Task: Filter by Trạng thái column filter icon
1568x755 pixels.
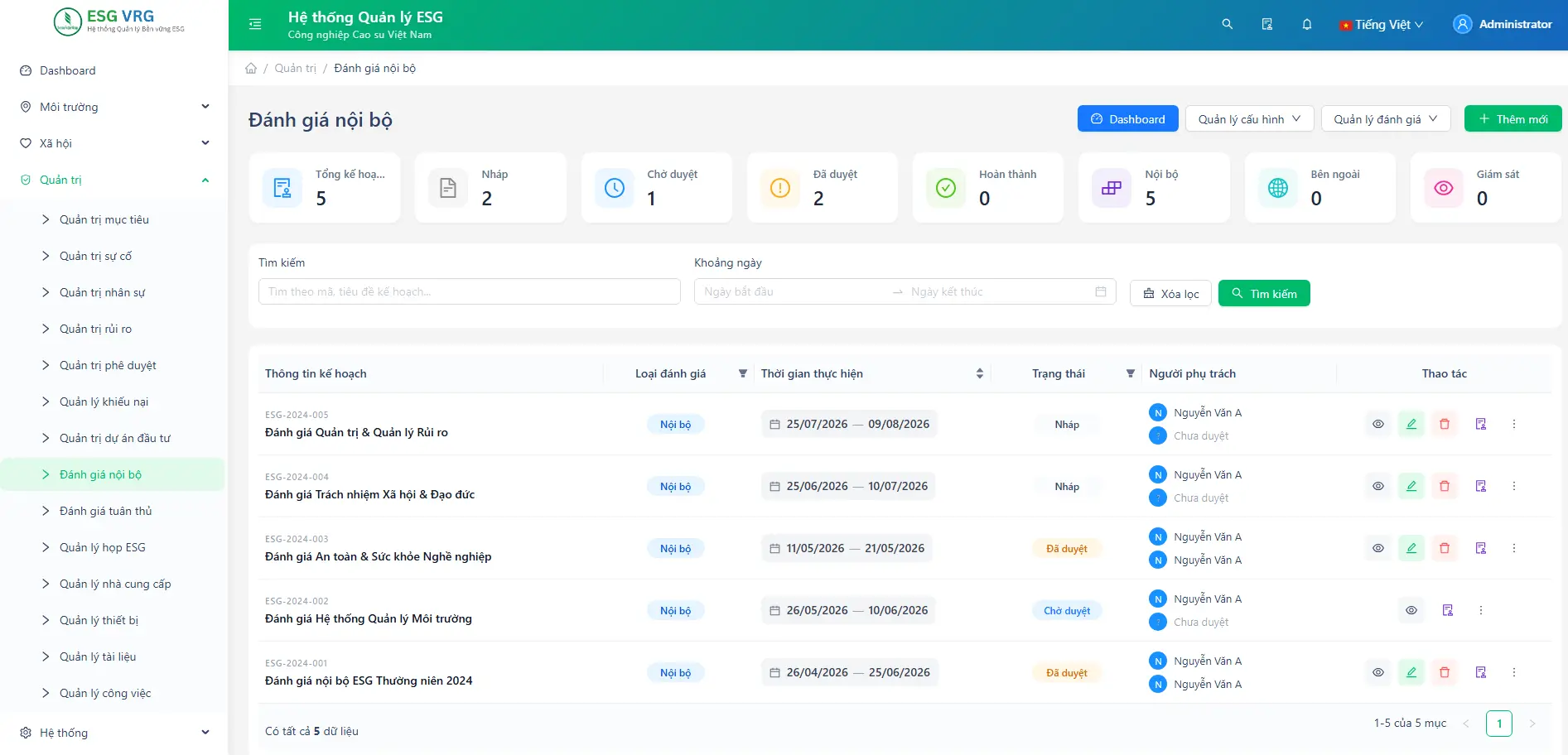Action: [1131, 373]
